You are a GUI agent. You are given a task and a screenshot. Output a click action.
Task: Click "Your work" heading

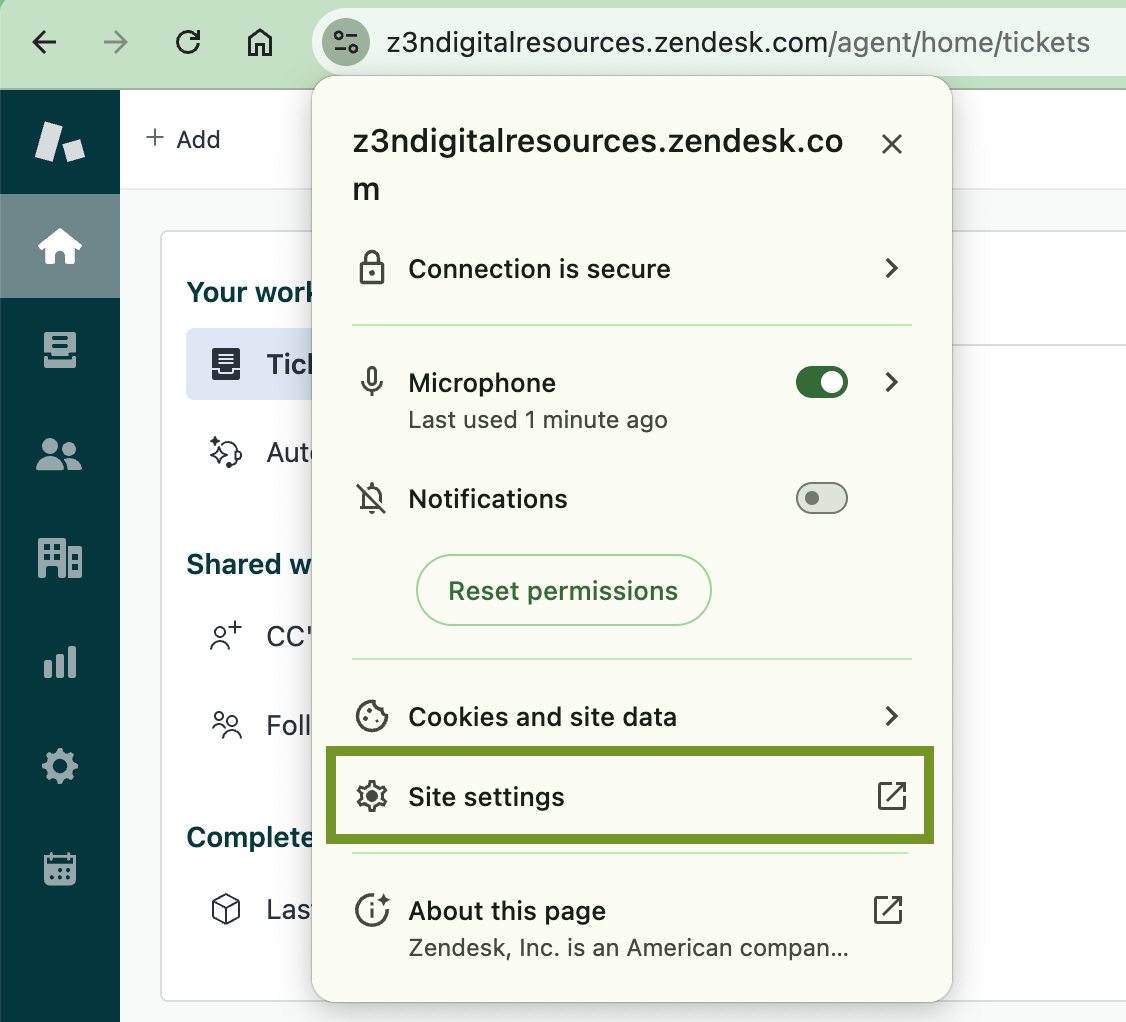[249, 292]
